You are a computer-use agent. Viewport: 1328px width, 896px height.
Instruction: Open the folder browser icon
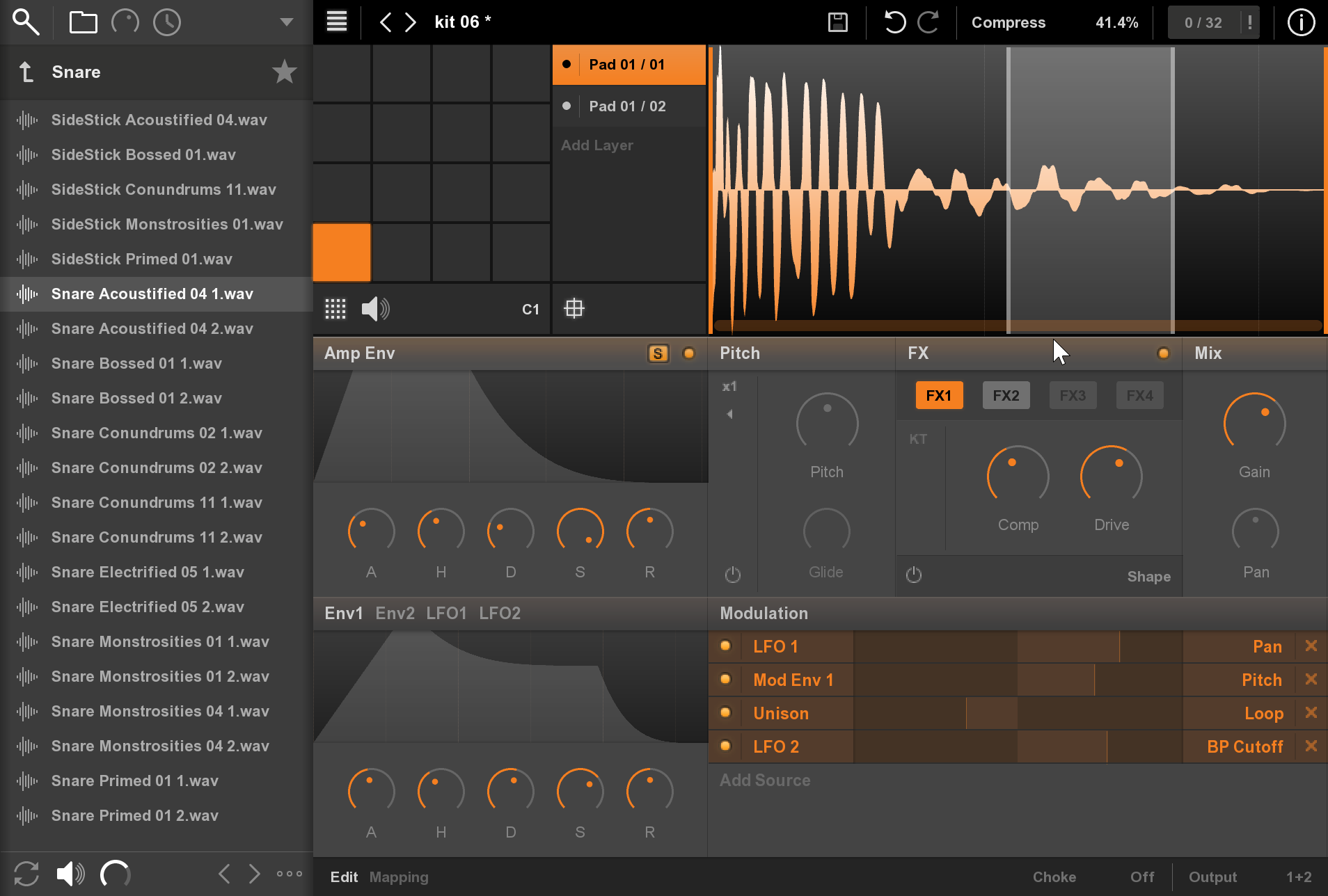[83, 22]
